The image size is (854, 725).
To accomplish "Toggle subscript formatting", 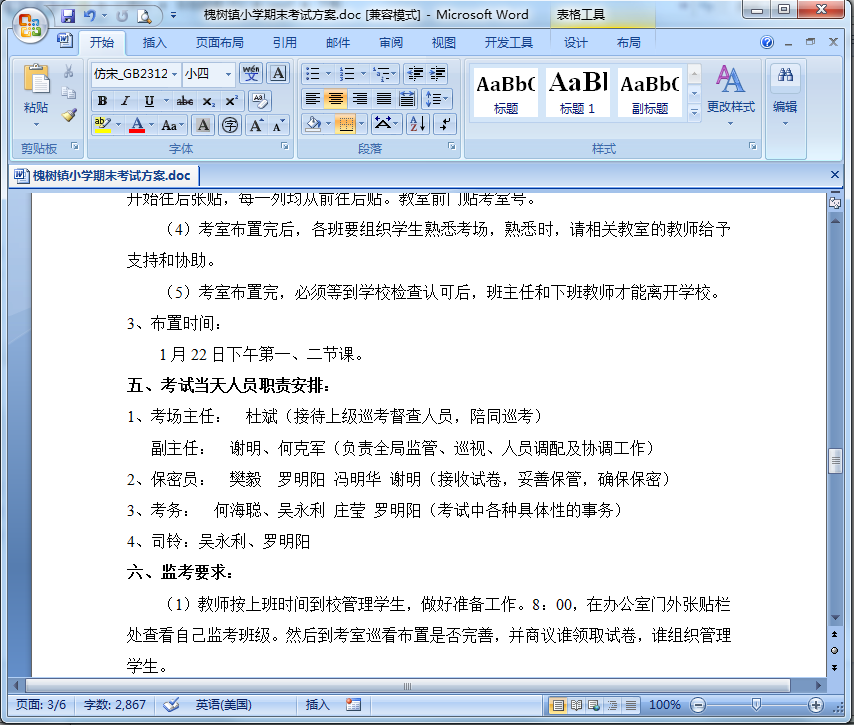I will pyautogui.click(x=208, y=100).
